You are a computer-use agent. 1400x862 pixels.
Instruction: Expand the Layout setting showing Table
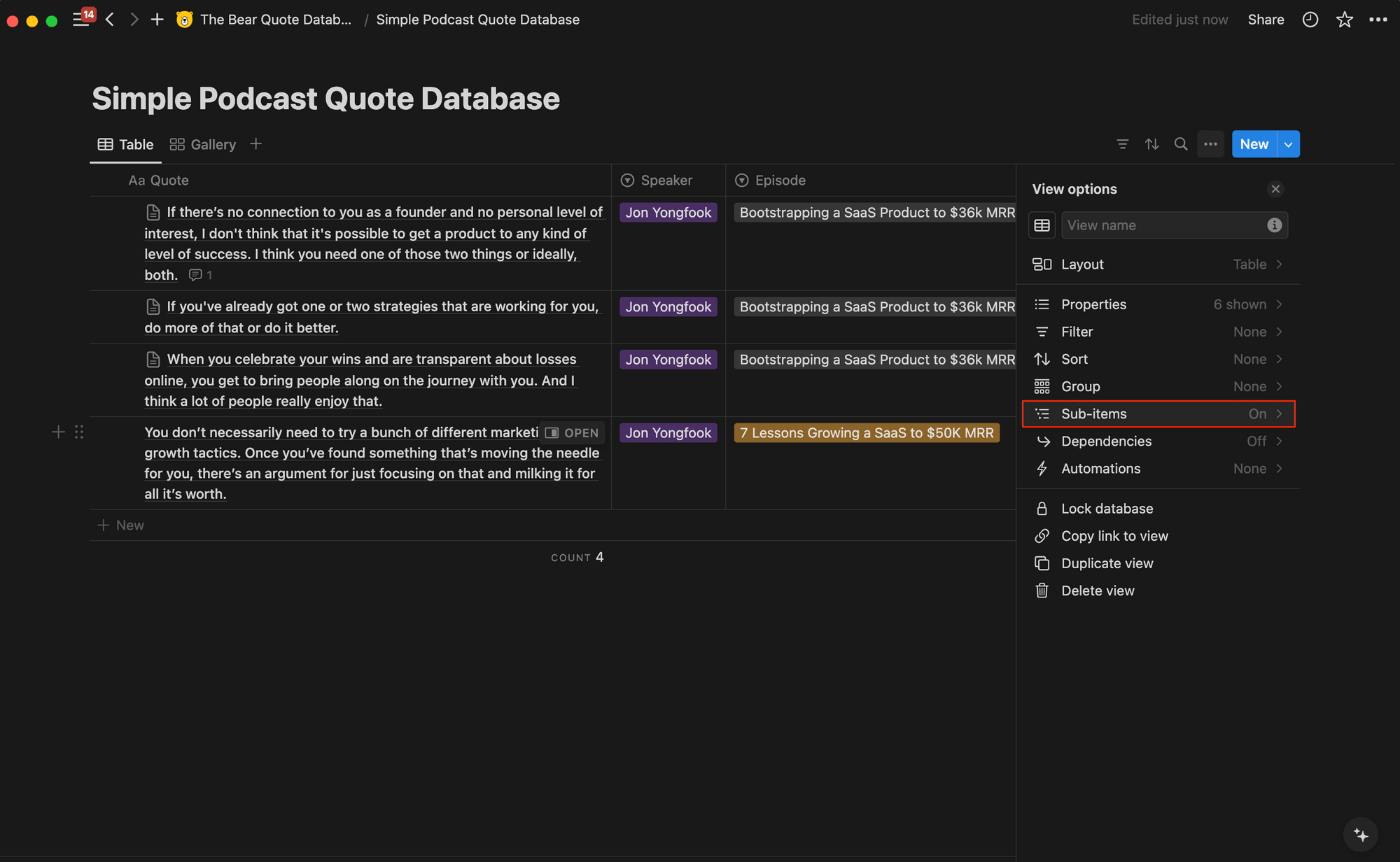[1158, 264]
